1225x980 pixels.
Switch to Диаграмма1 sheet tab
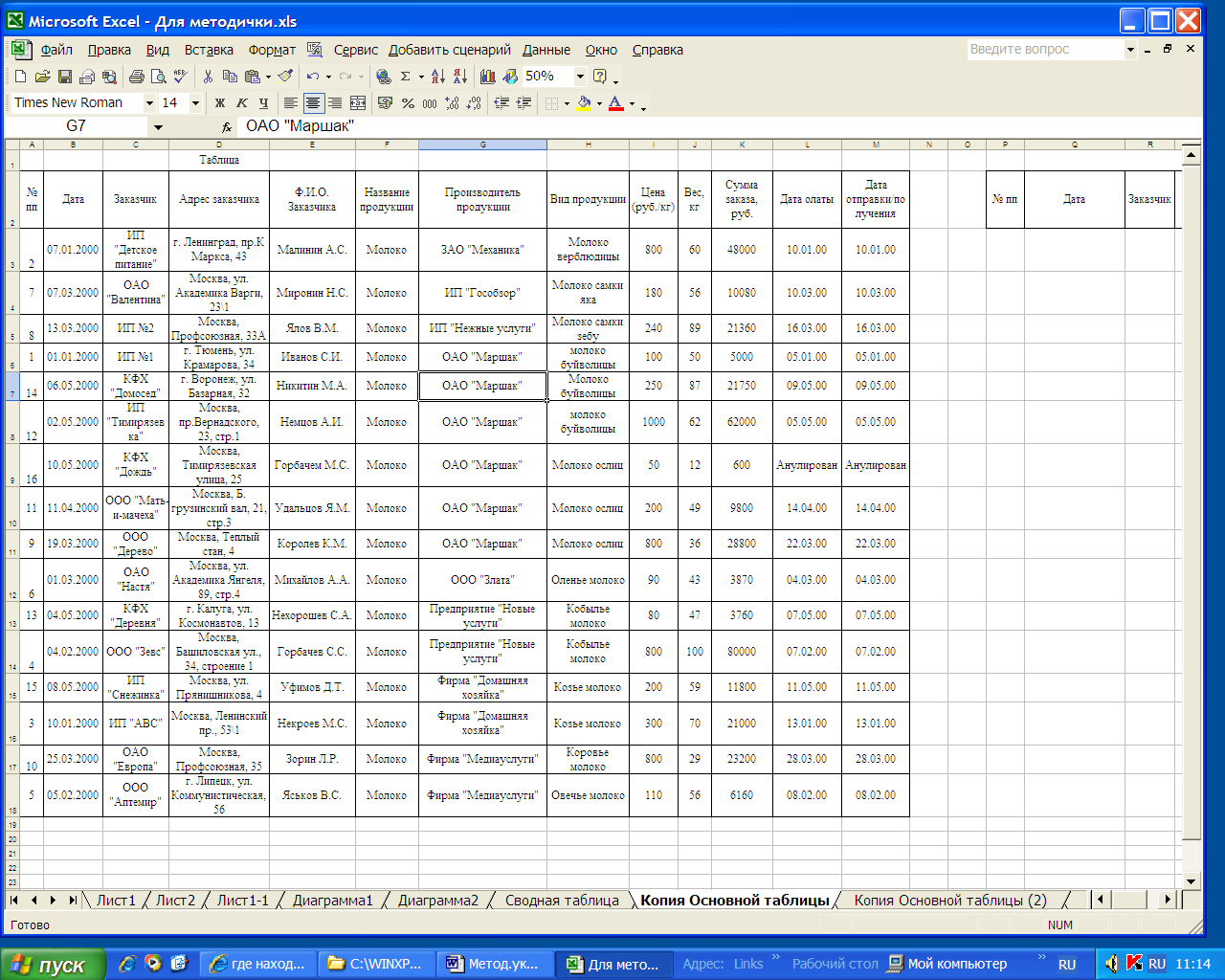332,901
